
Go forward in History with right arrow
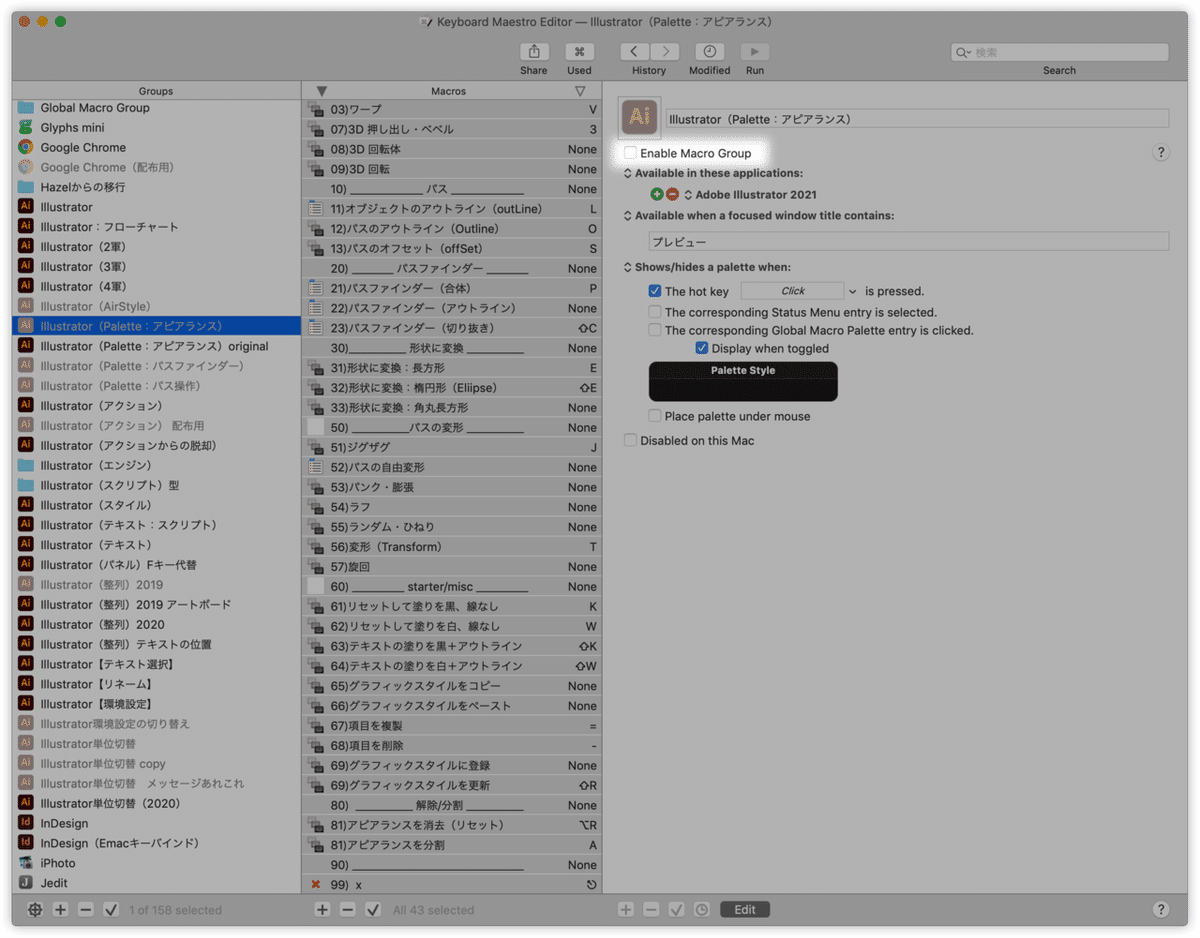[664, 52]
